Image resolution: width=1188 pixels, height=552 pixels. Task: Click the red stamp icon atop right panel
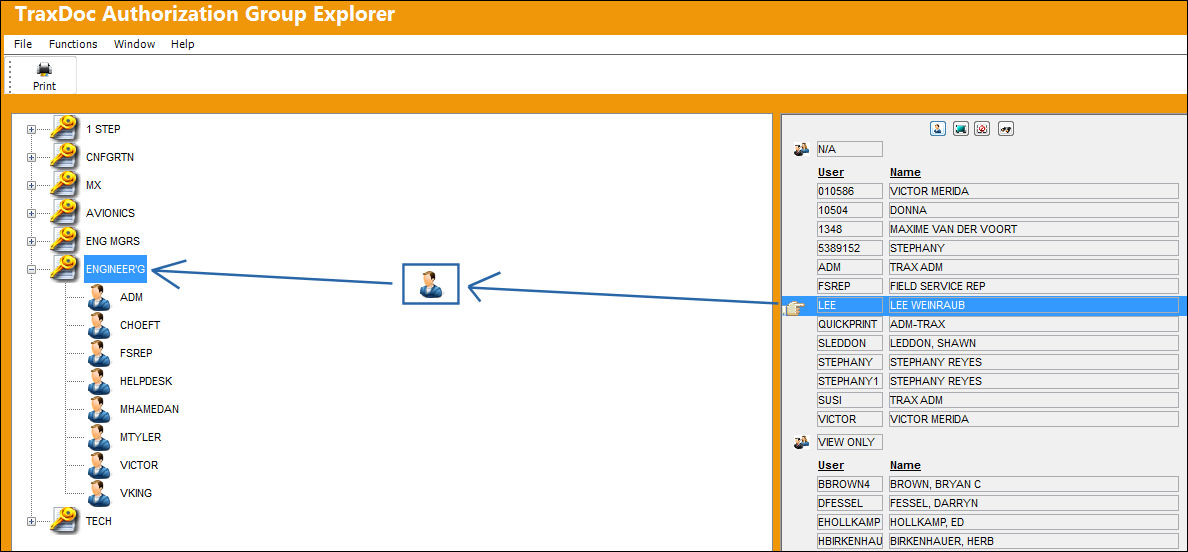tap(983, 129)
